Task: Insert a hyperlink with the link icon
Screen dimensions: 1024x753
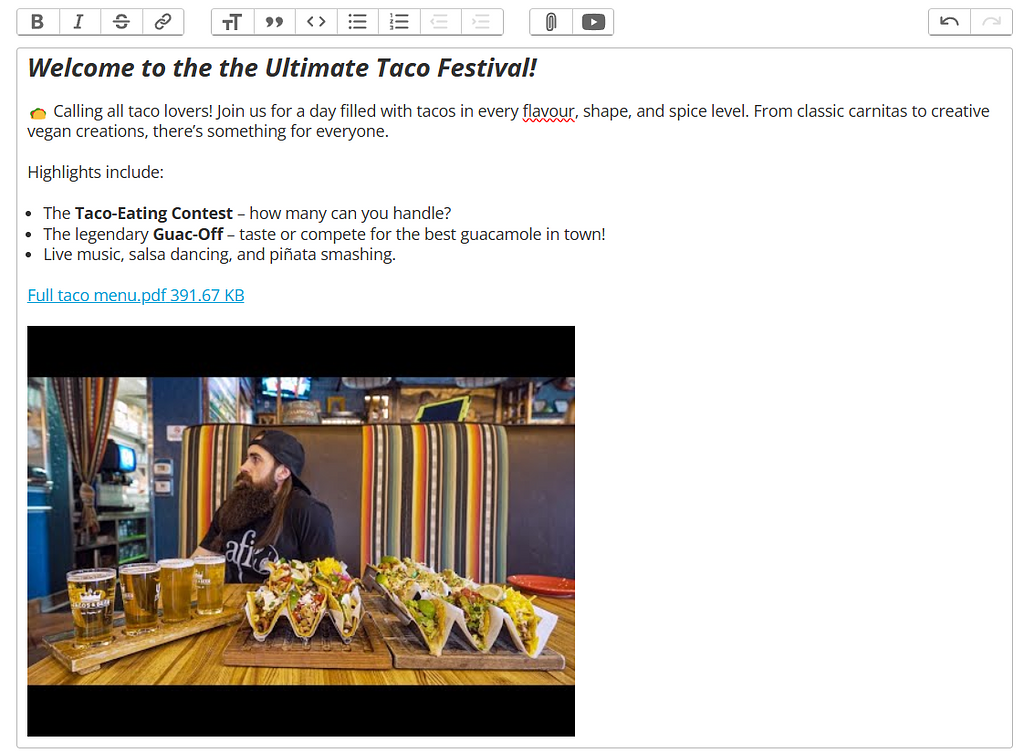Action: (x=163, y=22)
